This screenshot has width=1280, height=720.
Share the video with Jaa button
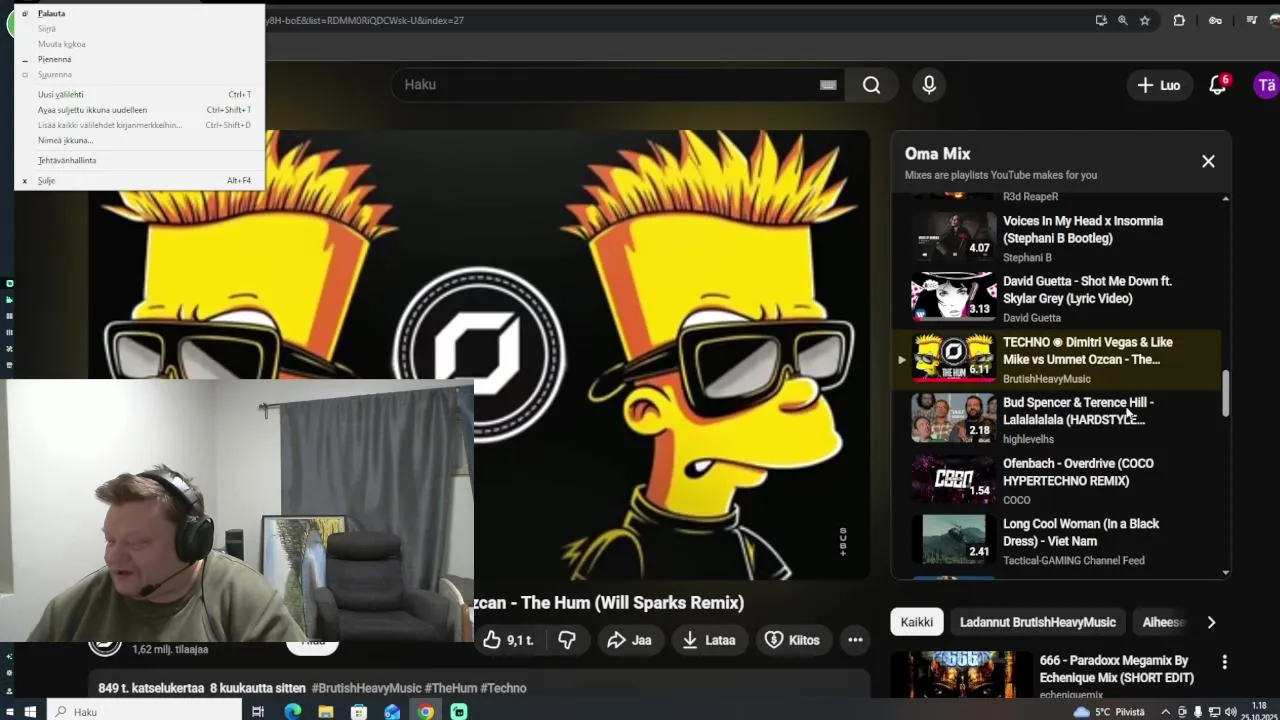[629, 640]
